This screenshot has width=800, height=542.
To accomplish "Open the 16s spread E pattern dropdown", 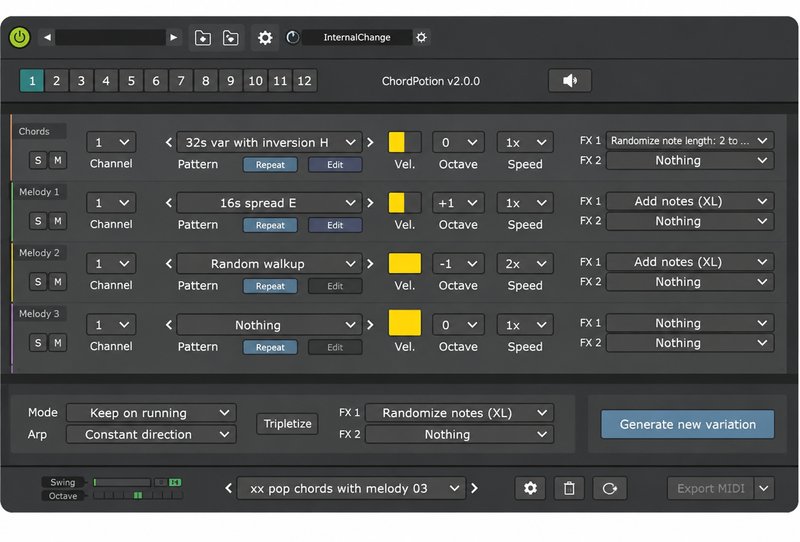I will click(x=269, y=203).
